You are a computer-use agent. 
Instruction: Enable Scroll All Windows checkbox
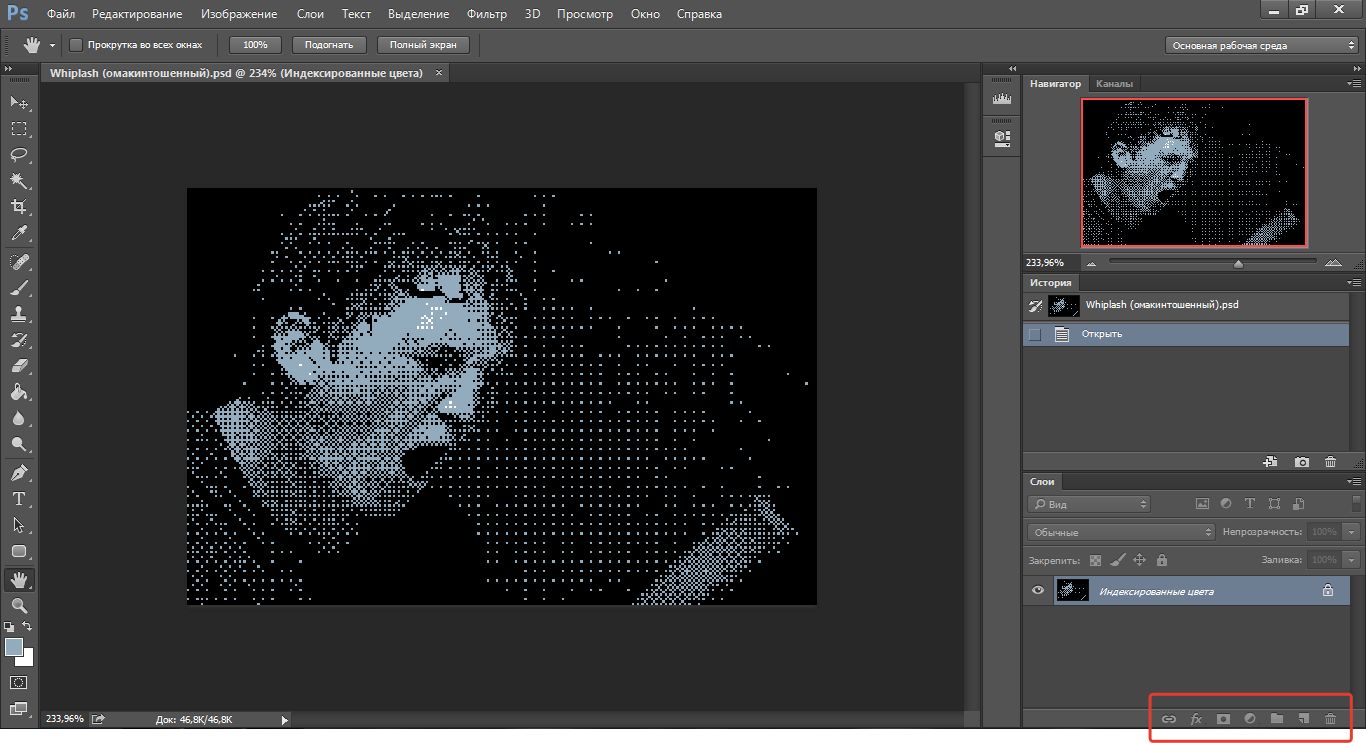[76, 45]
